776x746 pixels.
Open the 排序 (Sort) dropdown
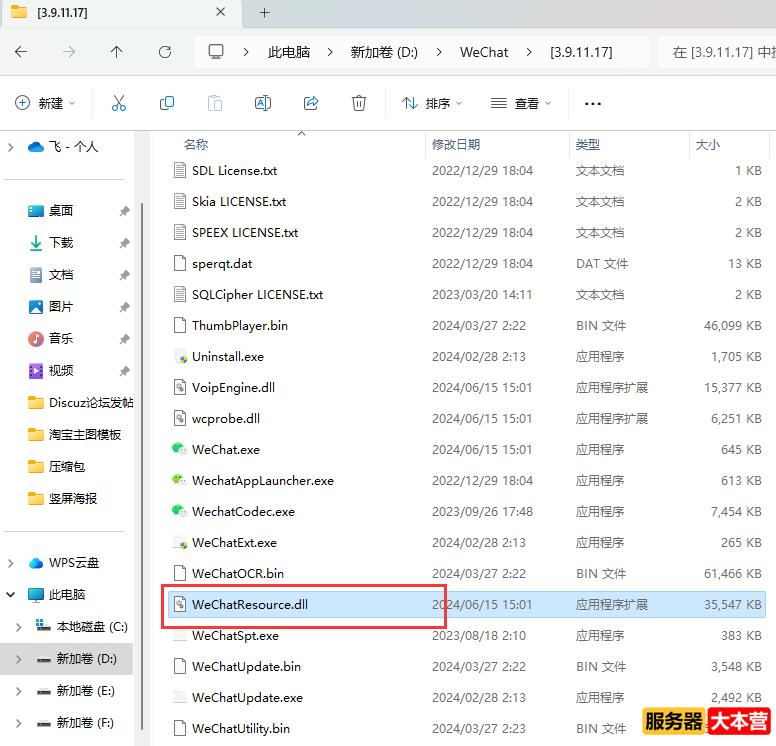(432, 103)
